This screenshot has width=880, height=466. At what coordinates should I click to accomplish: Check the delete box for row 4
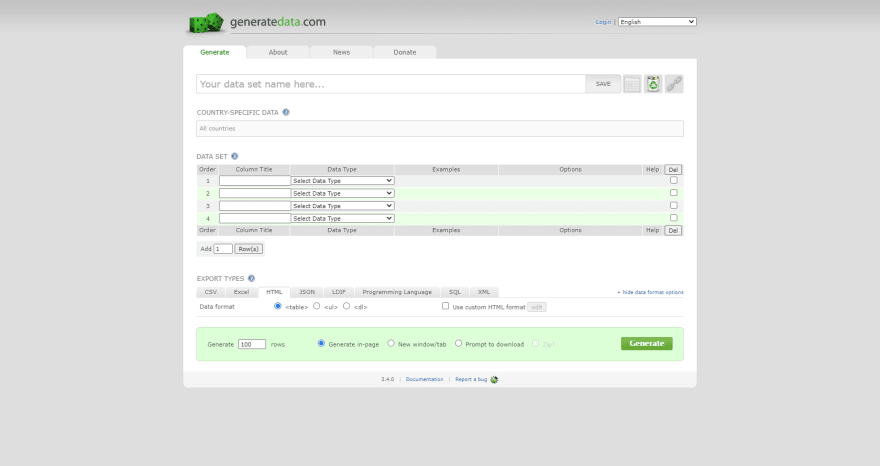[x=673, y=218]
